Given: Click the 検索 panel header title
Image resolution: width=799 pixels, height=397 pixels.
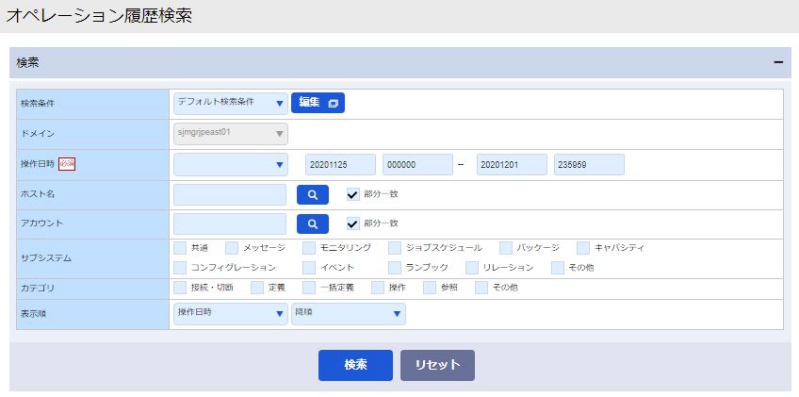Looking at the screenshot, I should point(28,63).
